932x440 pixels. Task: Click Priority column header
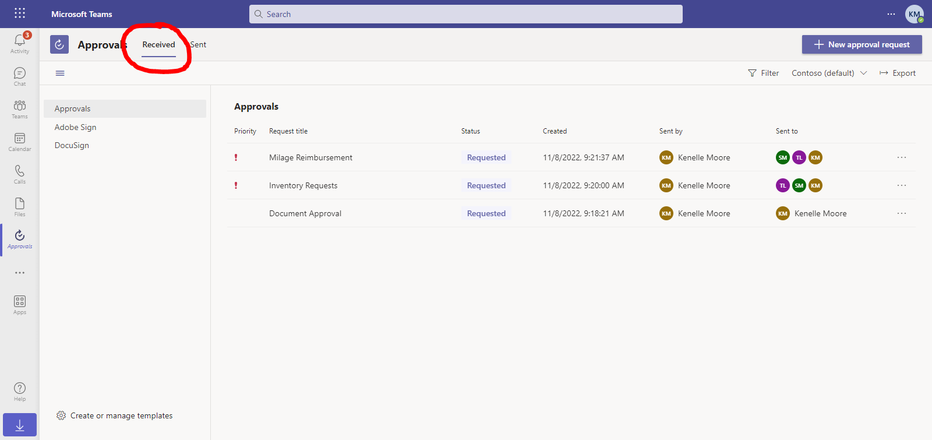pos(245,131)
